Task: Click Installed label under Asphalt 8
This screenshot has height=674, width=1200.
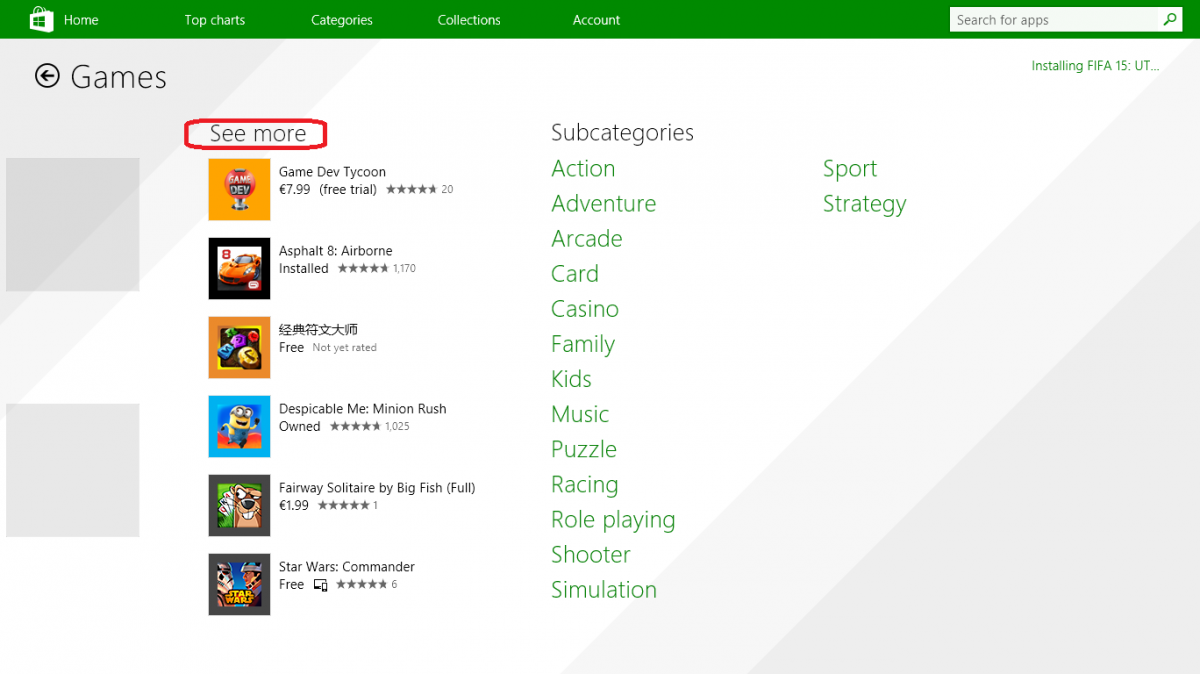Action: 304,269
